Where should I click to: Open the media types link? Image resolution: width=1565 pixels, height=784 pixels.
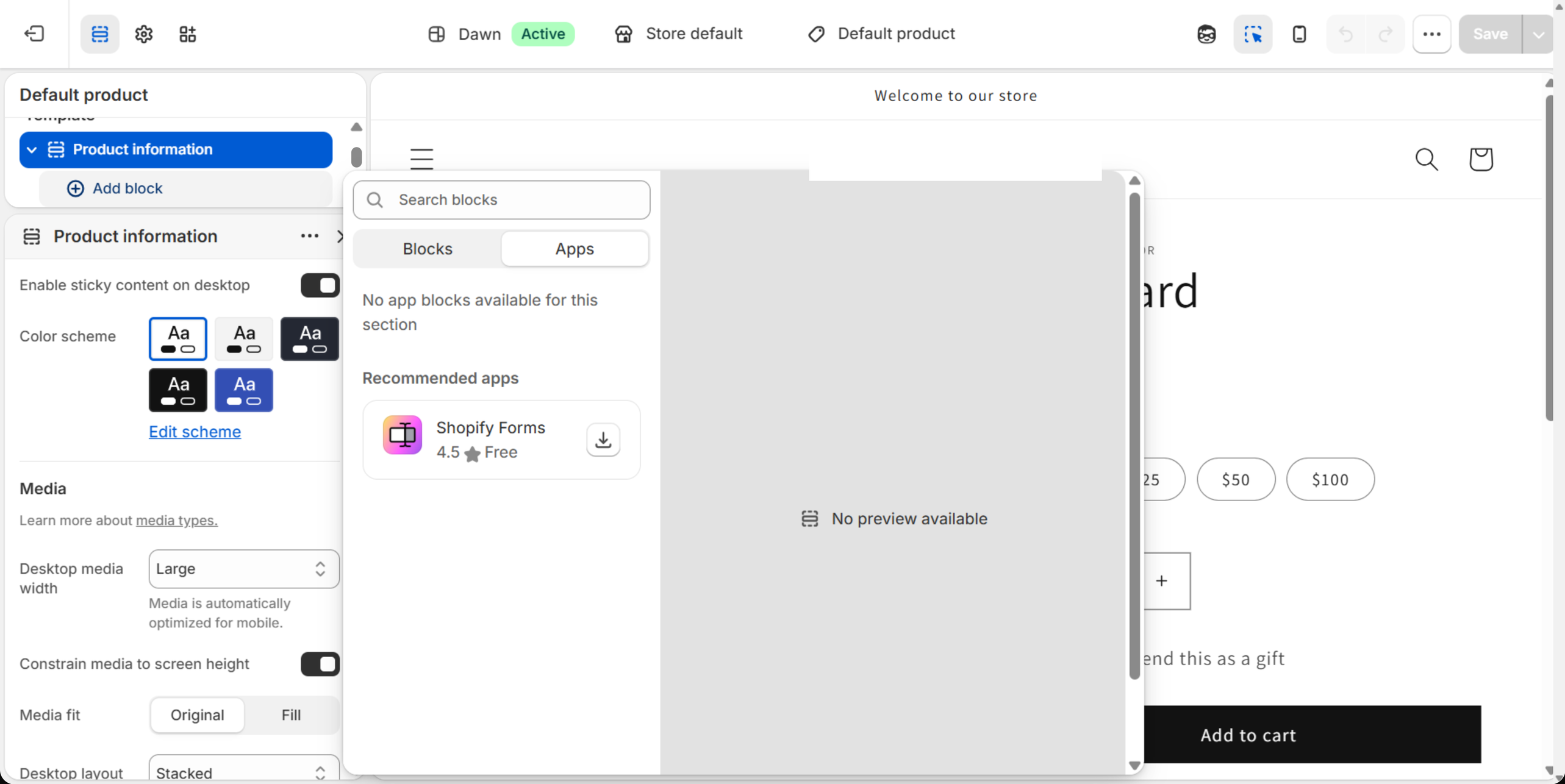pos(176,520)
